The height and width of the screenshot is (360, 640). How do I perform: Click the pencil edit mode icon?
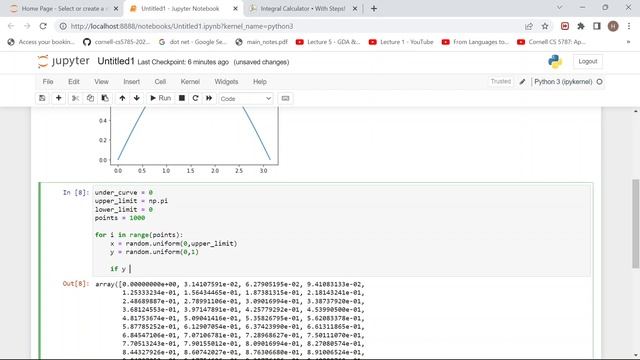[x=522, y=82]
